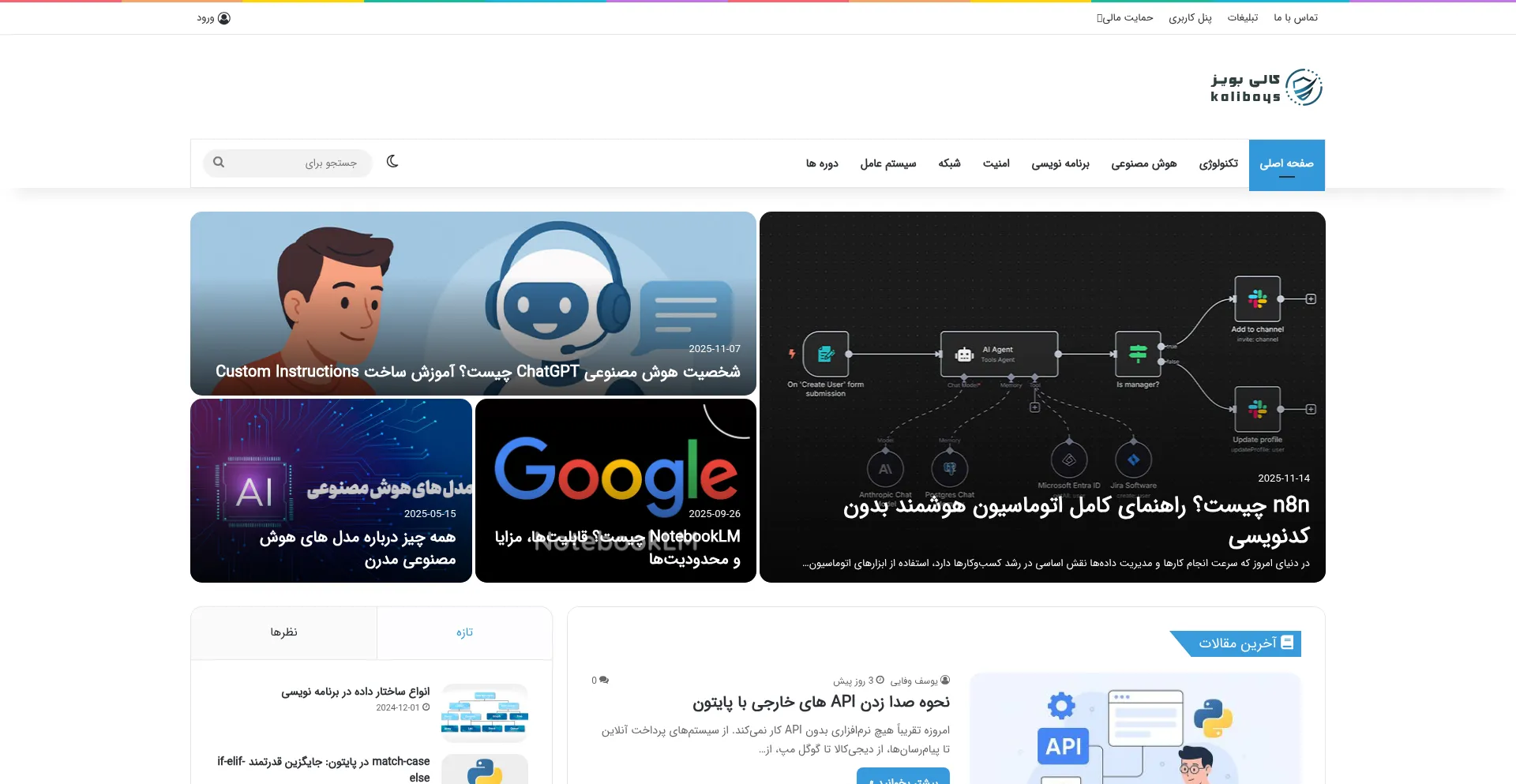The height and width of the screenshot is (784, 1516).
Task: Switch to the نظرها tab
Action: (x=283, y=632)
